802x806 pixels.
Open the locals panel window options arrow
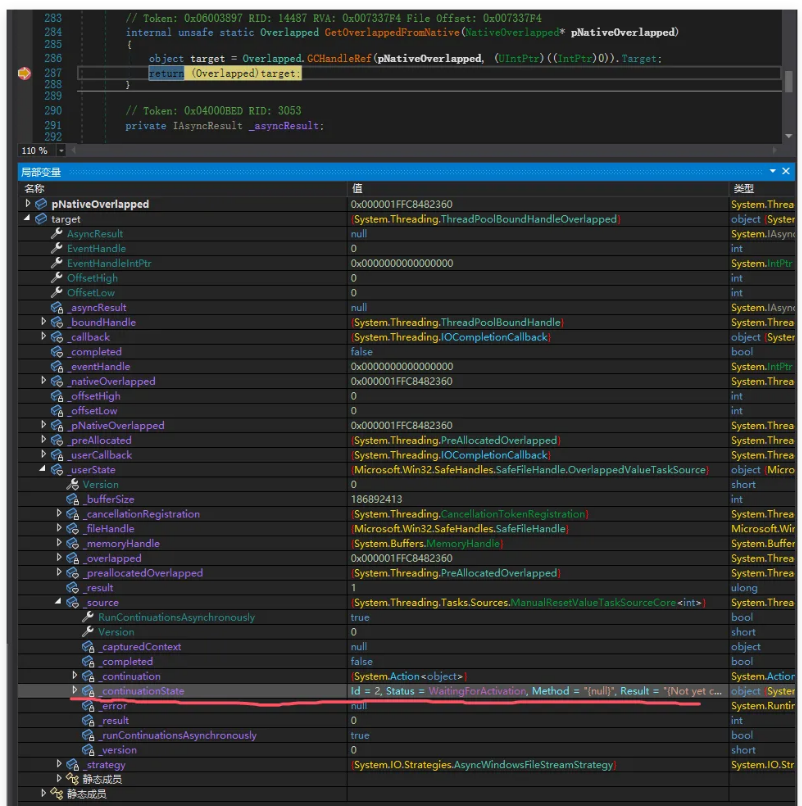pyautogui.click(x=772, y=171)
